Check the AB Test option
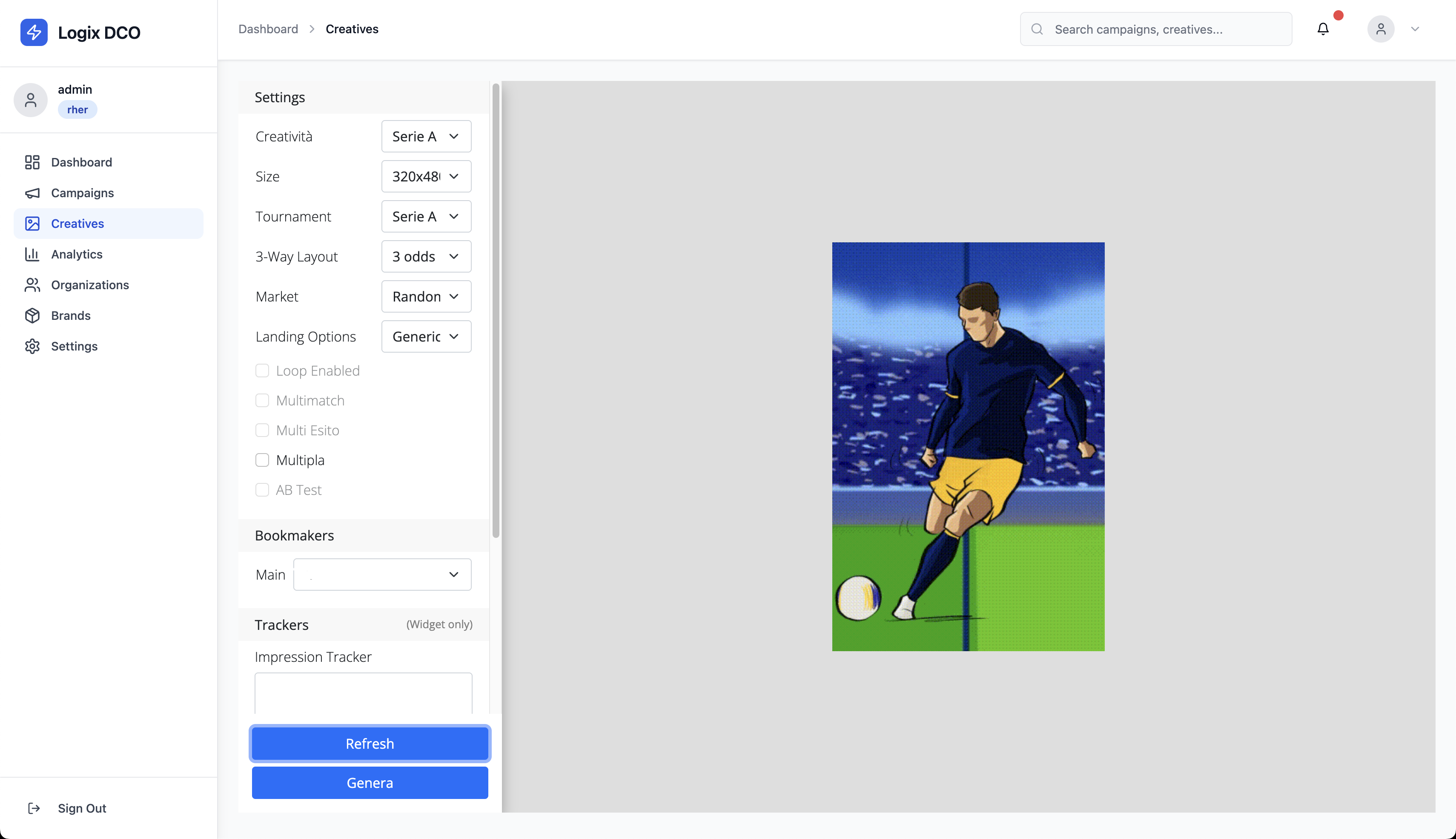1456x839 pixels. tap(262, 490)
